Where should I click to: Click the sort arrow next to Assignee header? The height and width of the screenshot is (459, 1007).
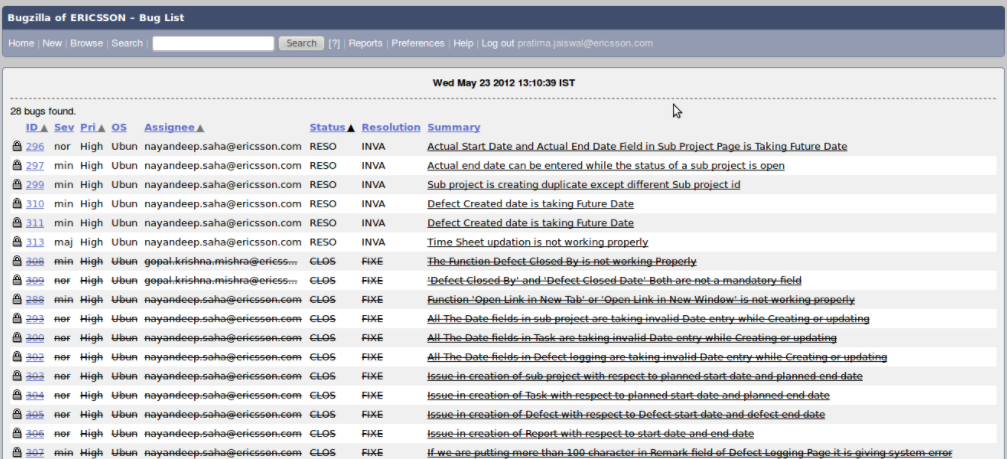pos(200,128)
